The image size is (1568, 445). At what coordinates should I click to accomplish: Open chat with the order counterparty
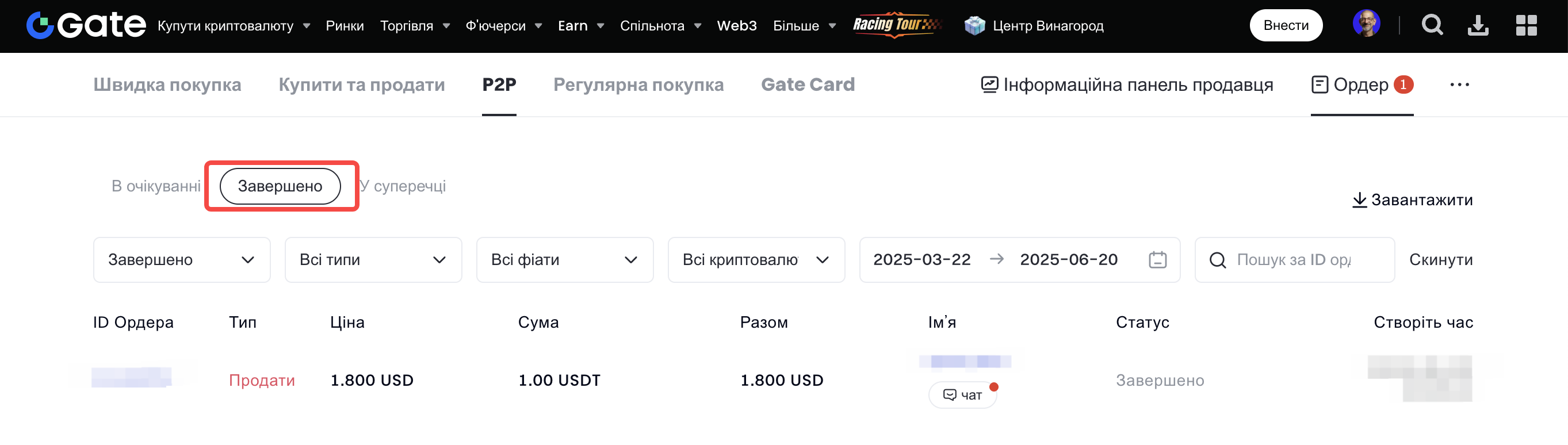[x=962, y=395]
